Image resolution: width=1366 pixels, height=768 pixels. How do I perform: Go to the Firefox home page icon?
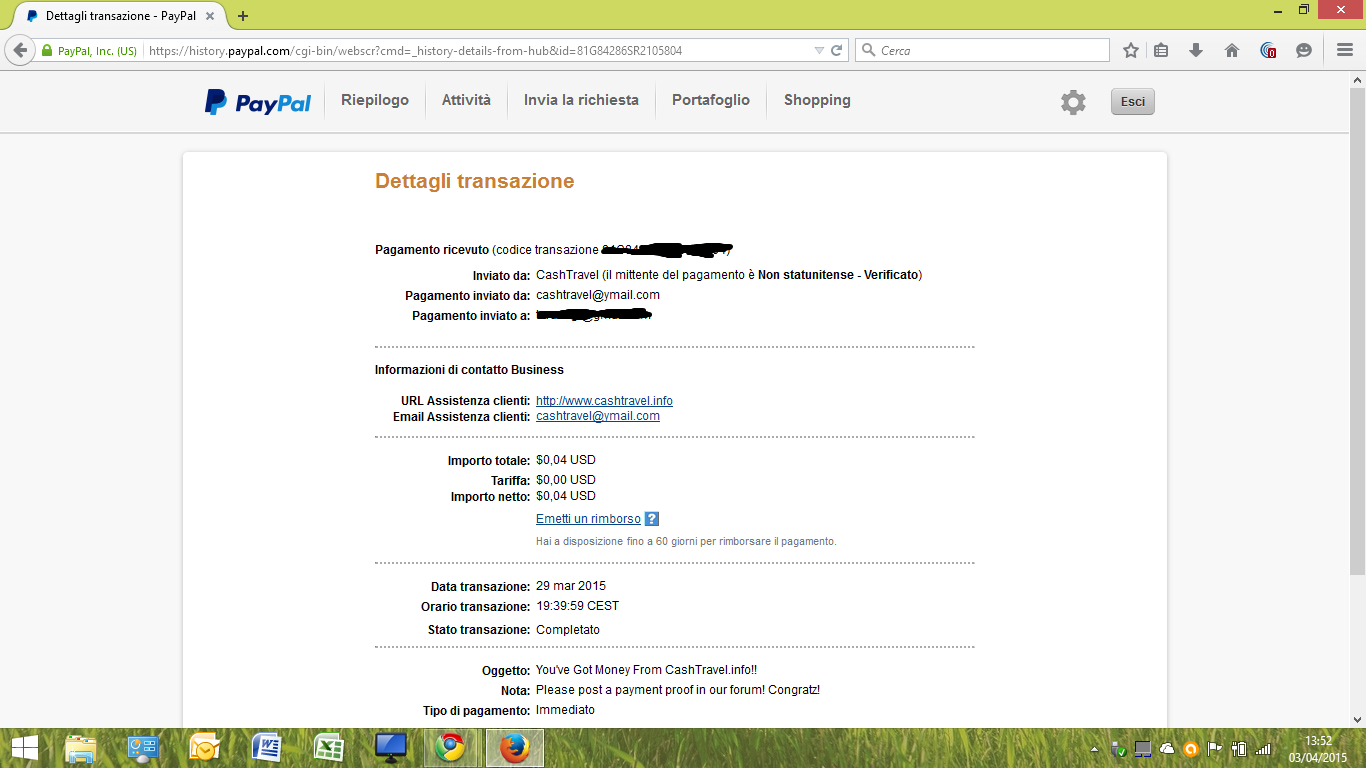(1232, 50)
